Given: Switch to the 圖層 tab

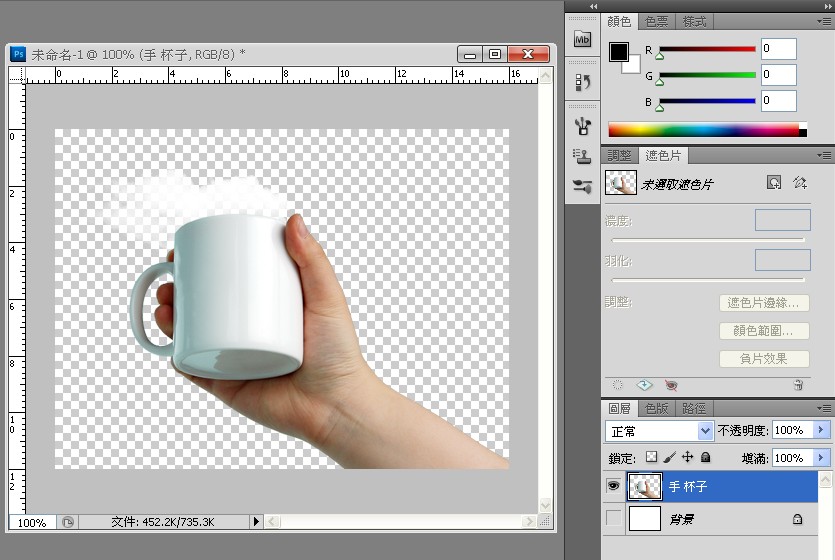Looking at the screenshot, I should [619, 408].
